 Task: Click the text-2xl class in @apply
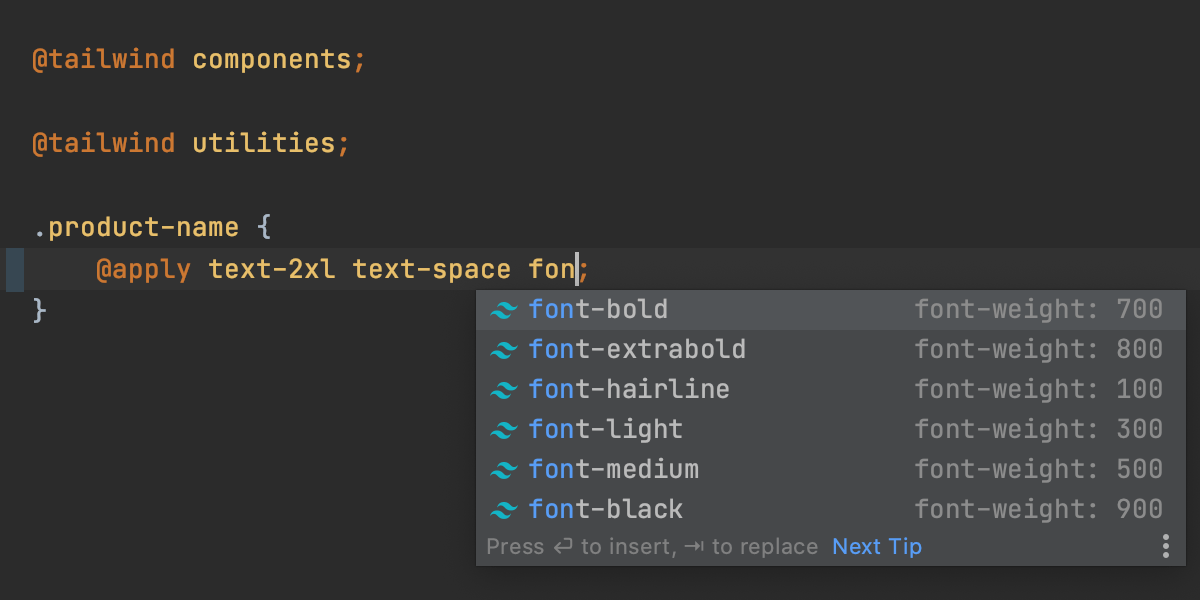(272, 269)
